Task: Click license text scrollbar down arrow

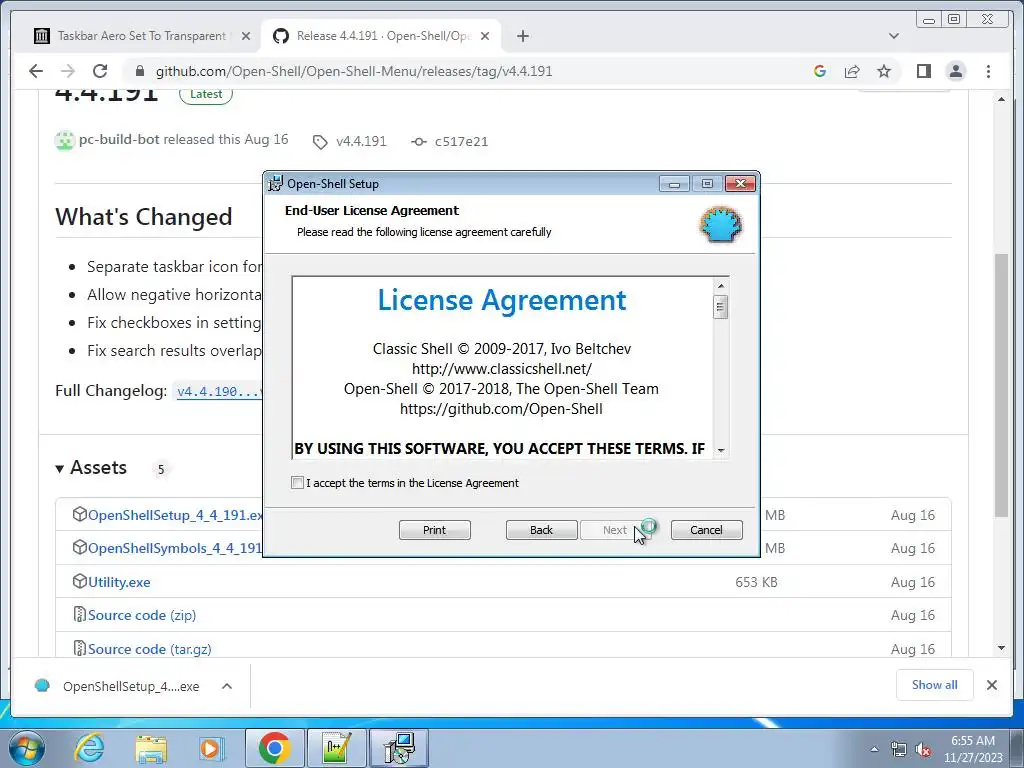Action: tap(720, 450)
